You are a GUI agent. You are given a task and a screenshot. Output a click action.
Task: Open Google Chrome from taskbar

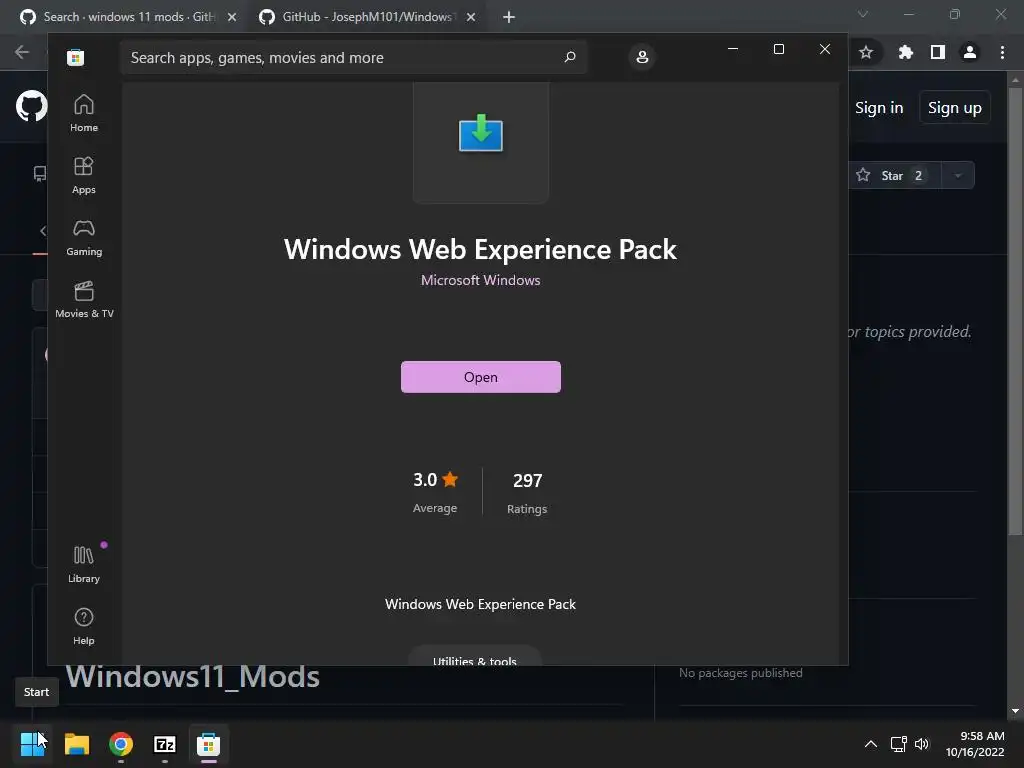pos(121,744)
